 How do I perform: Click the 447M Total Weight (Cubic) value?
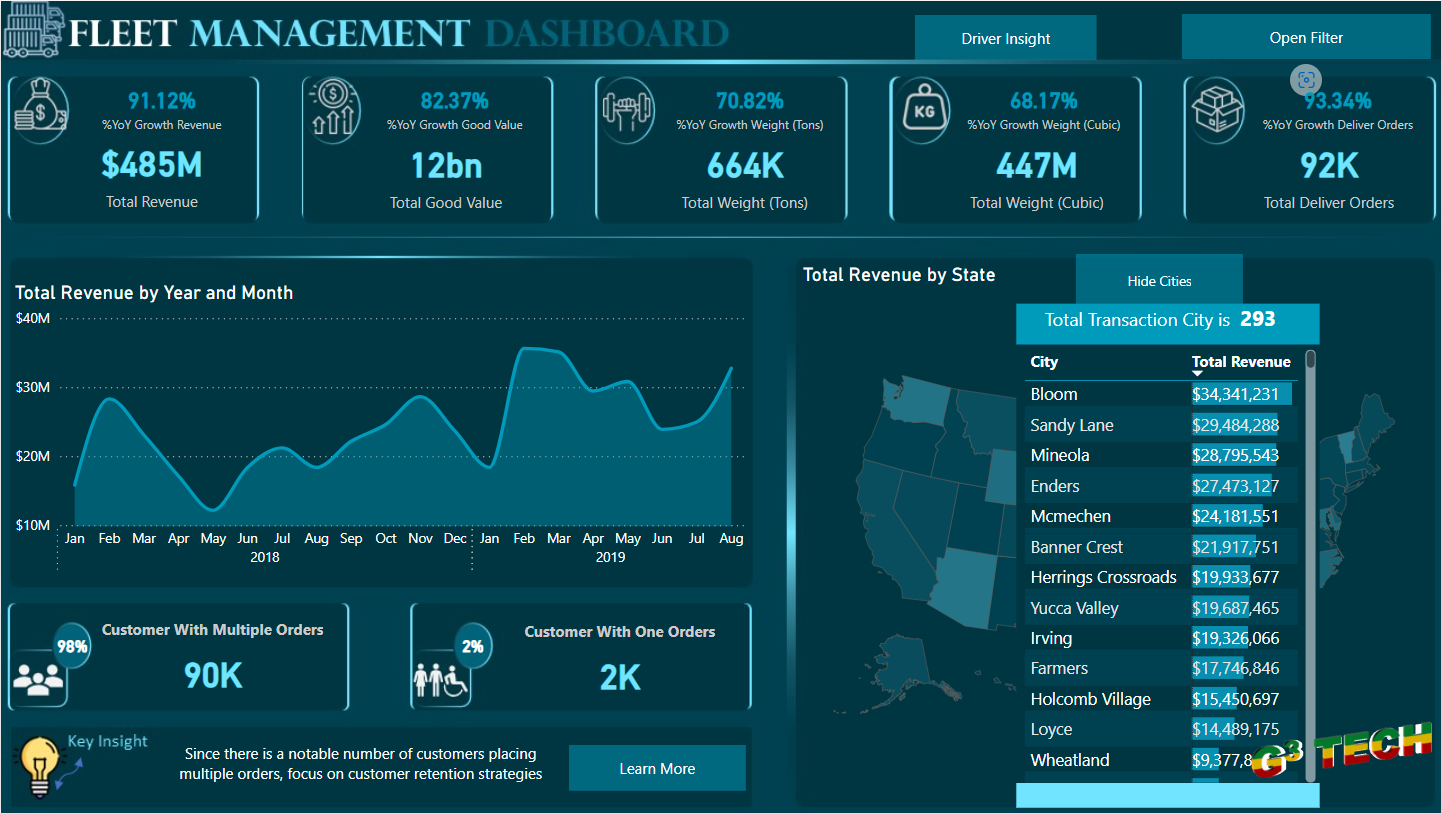coord(1036,164)
